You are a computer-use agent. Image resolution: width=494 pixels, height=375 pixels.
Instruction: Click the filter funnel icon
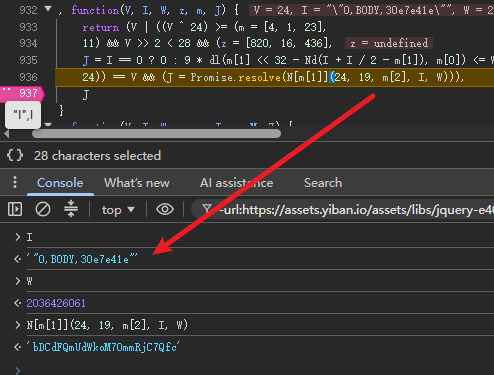pos(207,209)
